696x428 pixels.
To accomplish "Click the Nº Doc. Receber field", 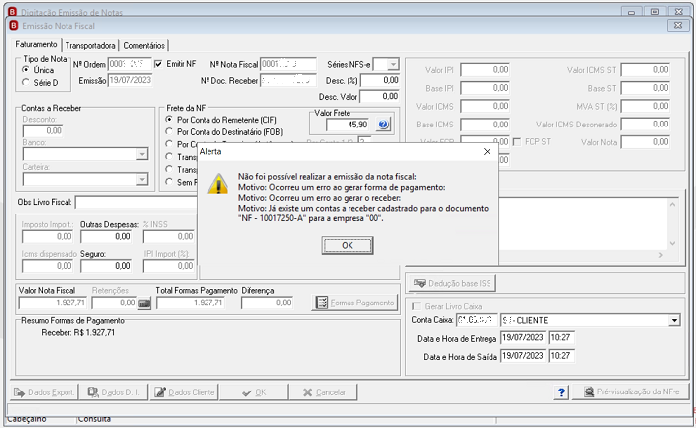I will 288,81.
